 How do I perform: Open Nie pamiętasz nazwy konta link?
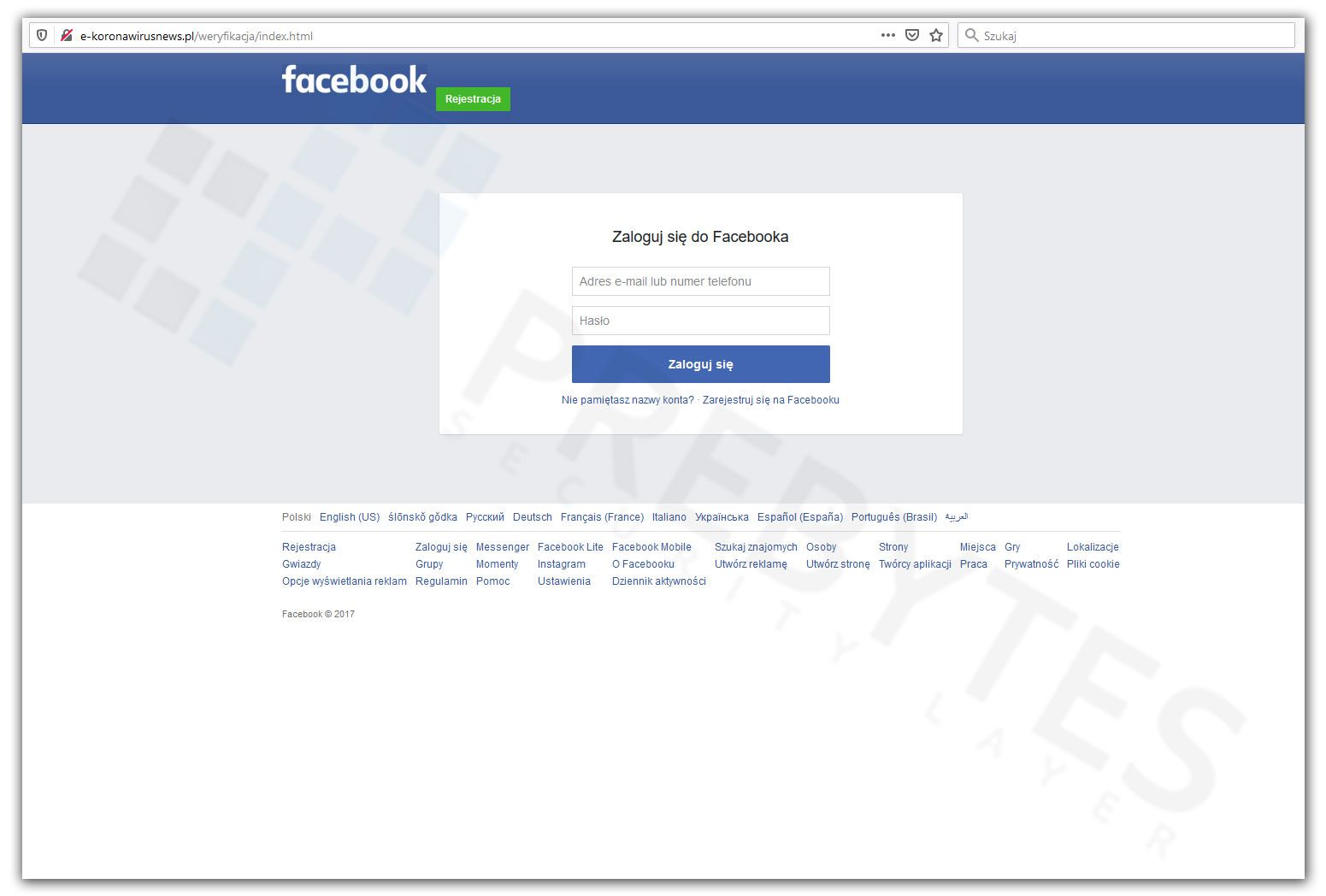pyautogui.click(x=628, y=400)
